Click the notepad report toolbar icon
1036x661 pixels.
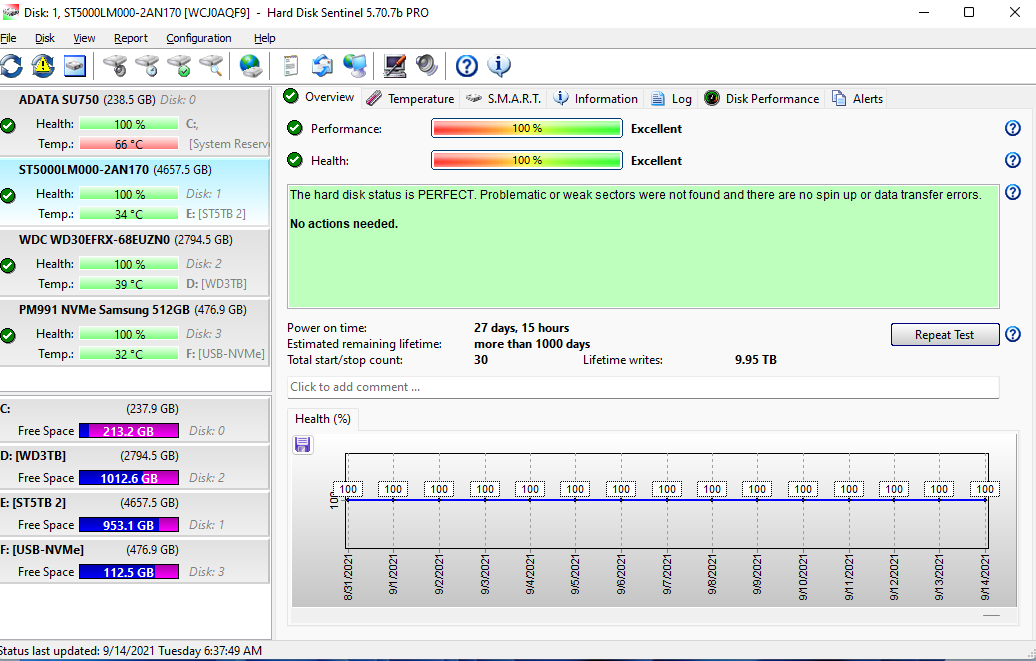[291, 65]
